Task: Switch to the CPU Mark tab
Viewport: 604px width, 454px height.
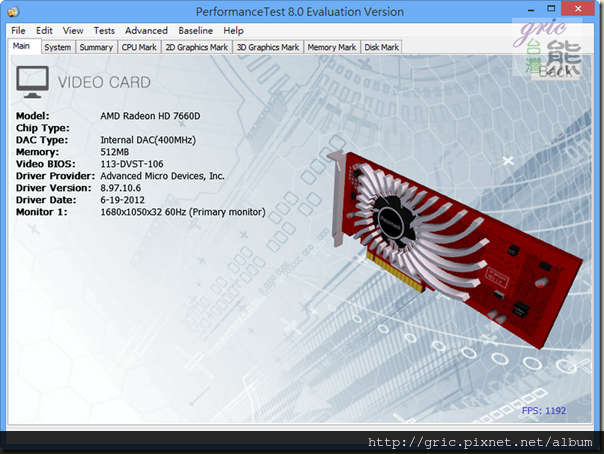Action: coord(139,47)
